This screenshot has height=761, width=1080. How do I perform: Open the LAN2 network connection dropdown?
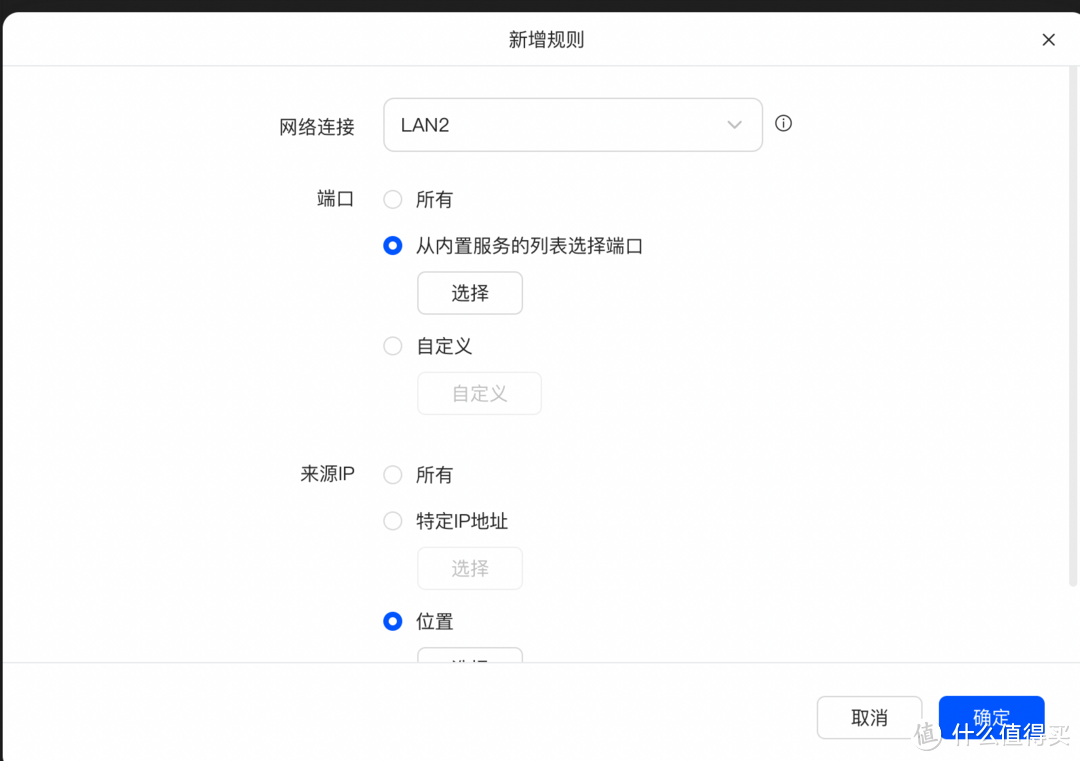click(573, 124)
